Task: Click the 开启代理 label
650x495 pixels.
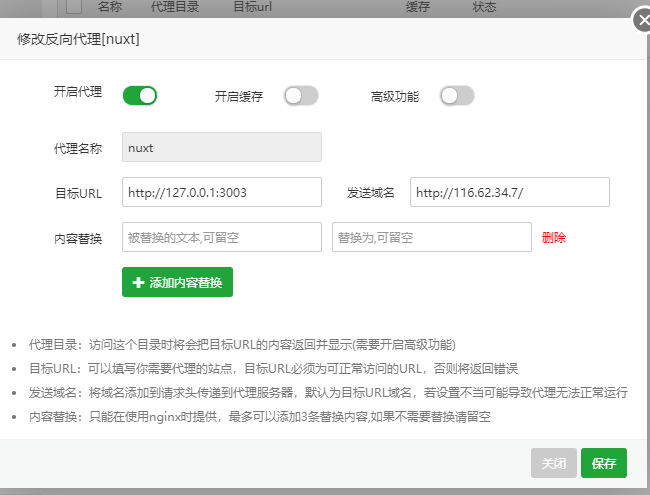Action: 78,91
